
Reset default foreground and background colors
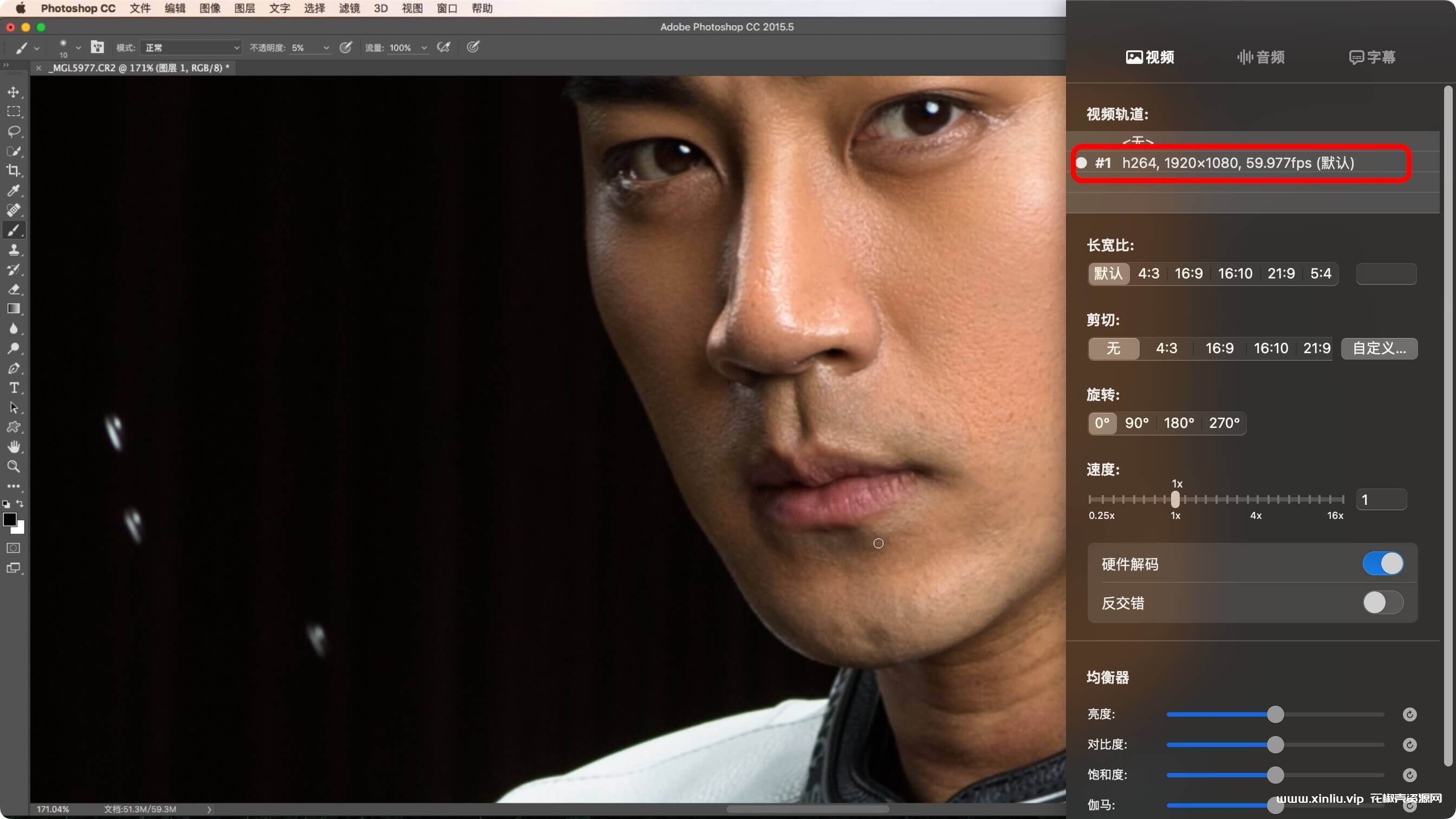[x=6, y=504]
